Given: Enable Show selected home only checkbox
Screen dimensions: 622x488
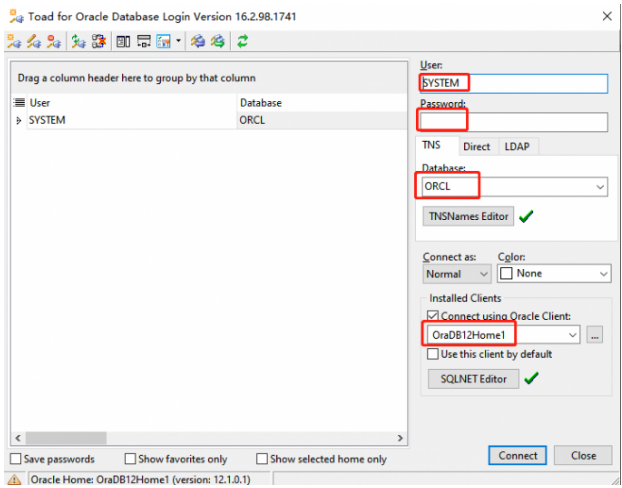Looking at the screenshot, I should click(x=262, y=459).
